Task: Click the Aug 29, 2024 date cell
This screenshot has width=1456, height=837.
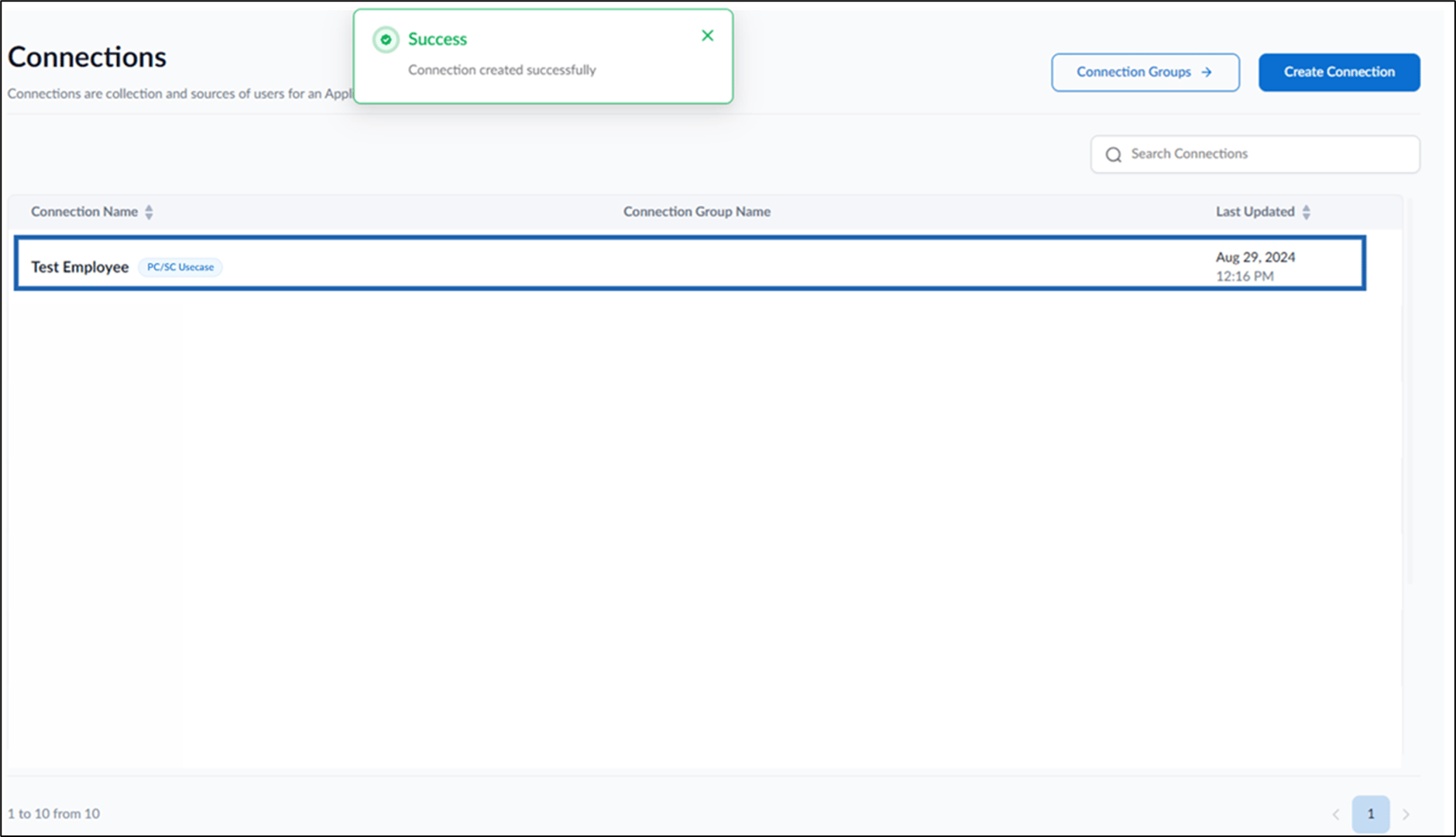Action: 1255,257
